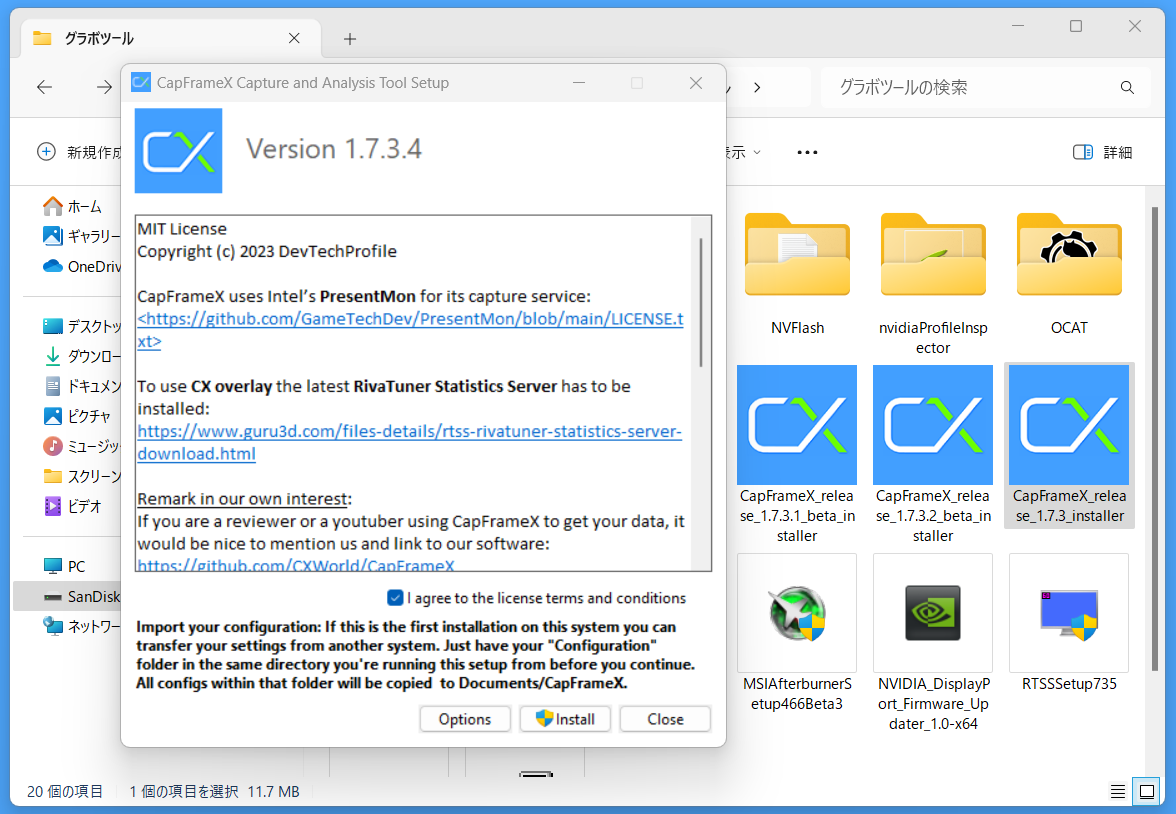Open デスクトップ folder in sidebar
The width and height of the screenshot is (1176, 814).
click(81, 326)
